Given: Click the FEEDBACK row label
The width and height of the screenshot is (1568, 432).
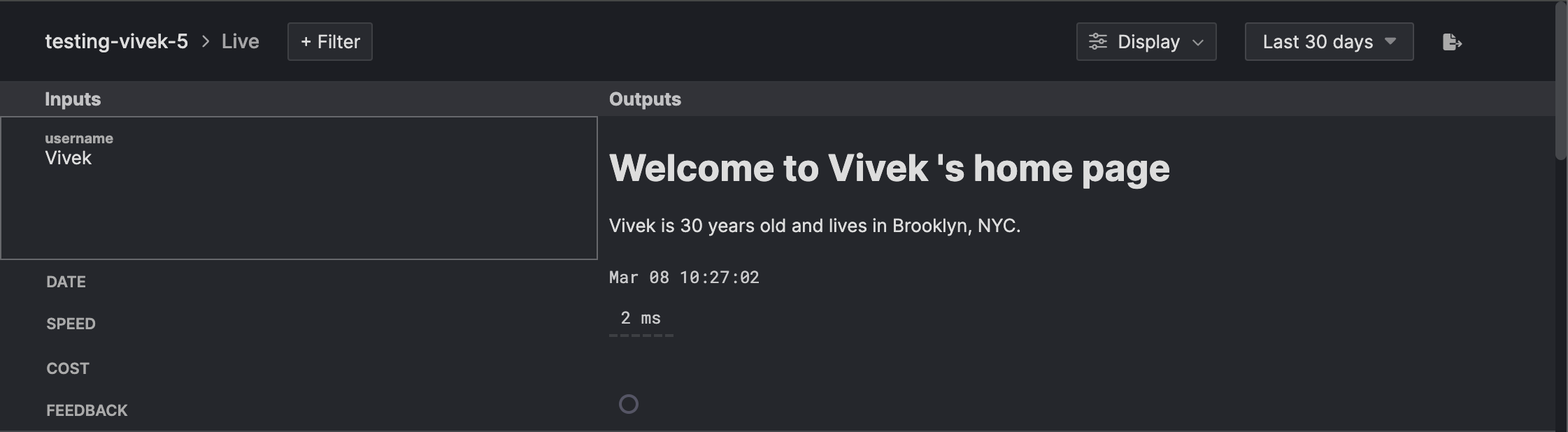Looking at the screenshot, I should (x=87, y=410).
